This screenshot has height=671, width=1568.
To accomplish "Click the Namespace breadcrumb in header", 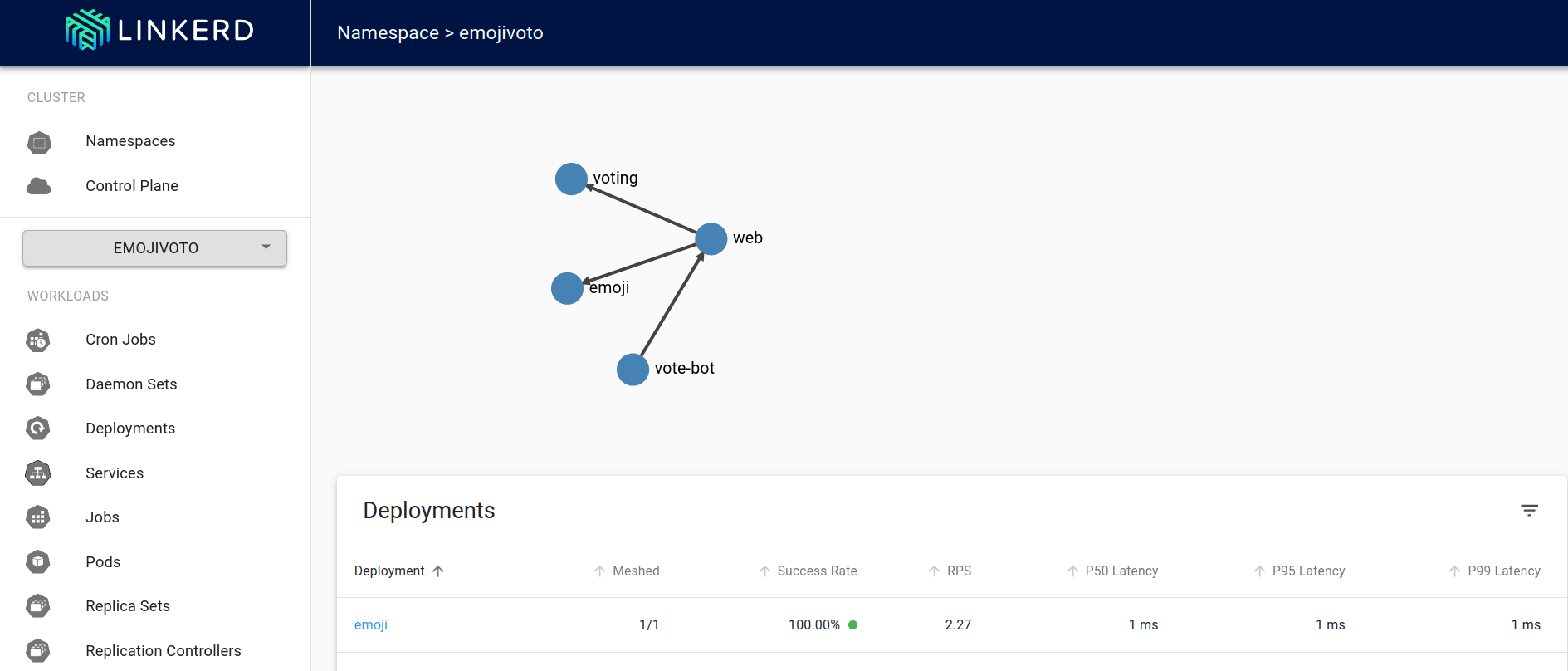I will pyautogui.click(x=388, y=33).
